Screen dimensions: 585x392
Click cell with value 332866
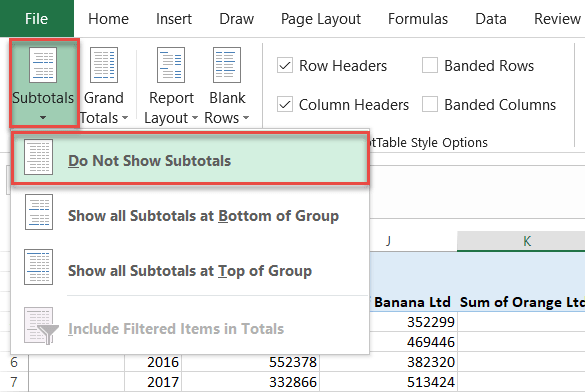(250, 382)
